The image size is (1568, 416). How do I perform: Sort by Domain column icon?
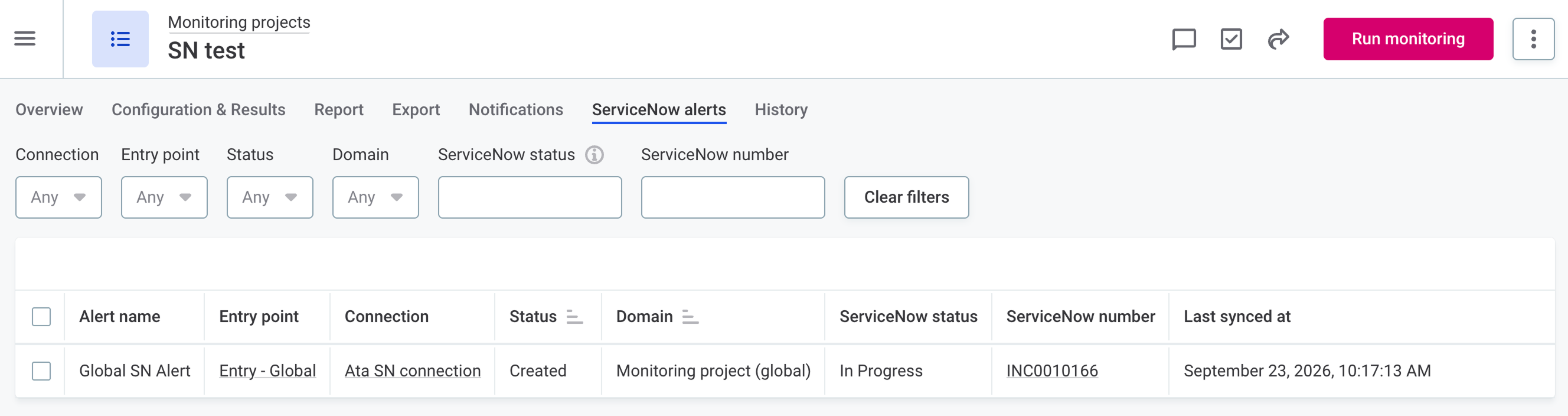click(x=690, y=317)
